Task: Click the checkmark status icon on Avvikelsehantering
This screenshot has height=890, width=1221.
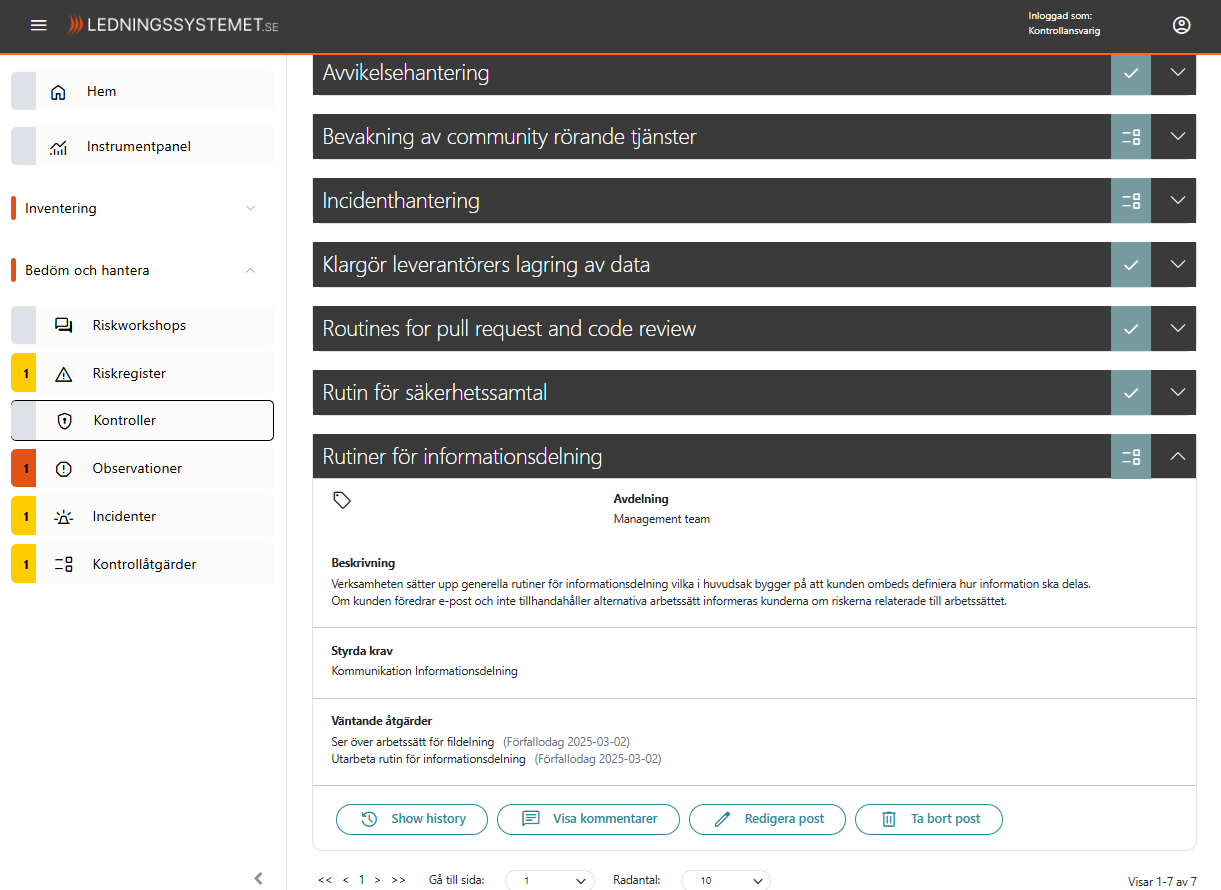Action: tap(1131, 73)
